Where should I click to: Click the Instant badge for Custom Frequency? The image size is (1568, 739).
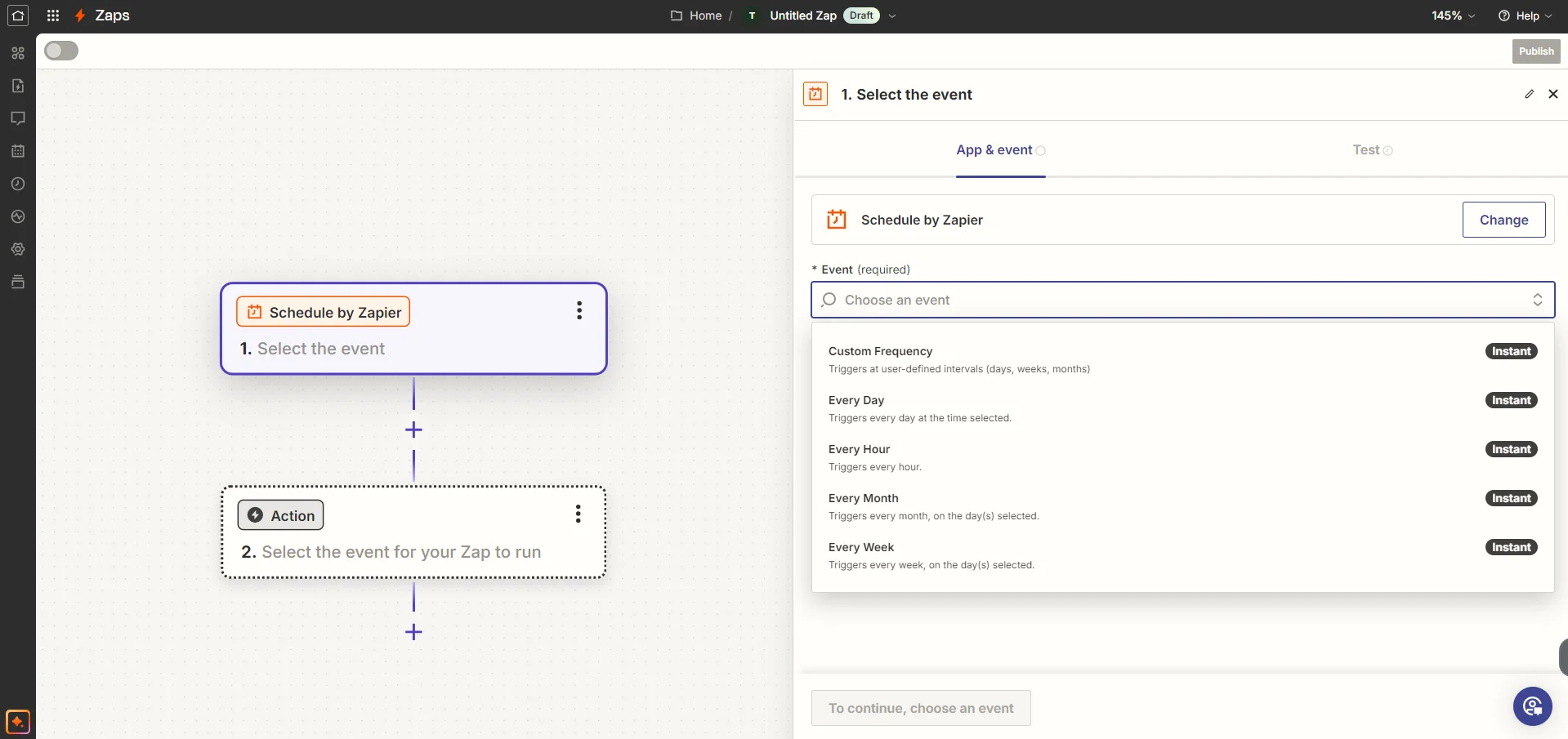point(1512,351)
